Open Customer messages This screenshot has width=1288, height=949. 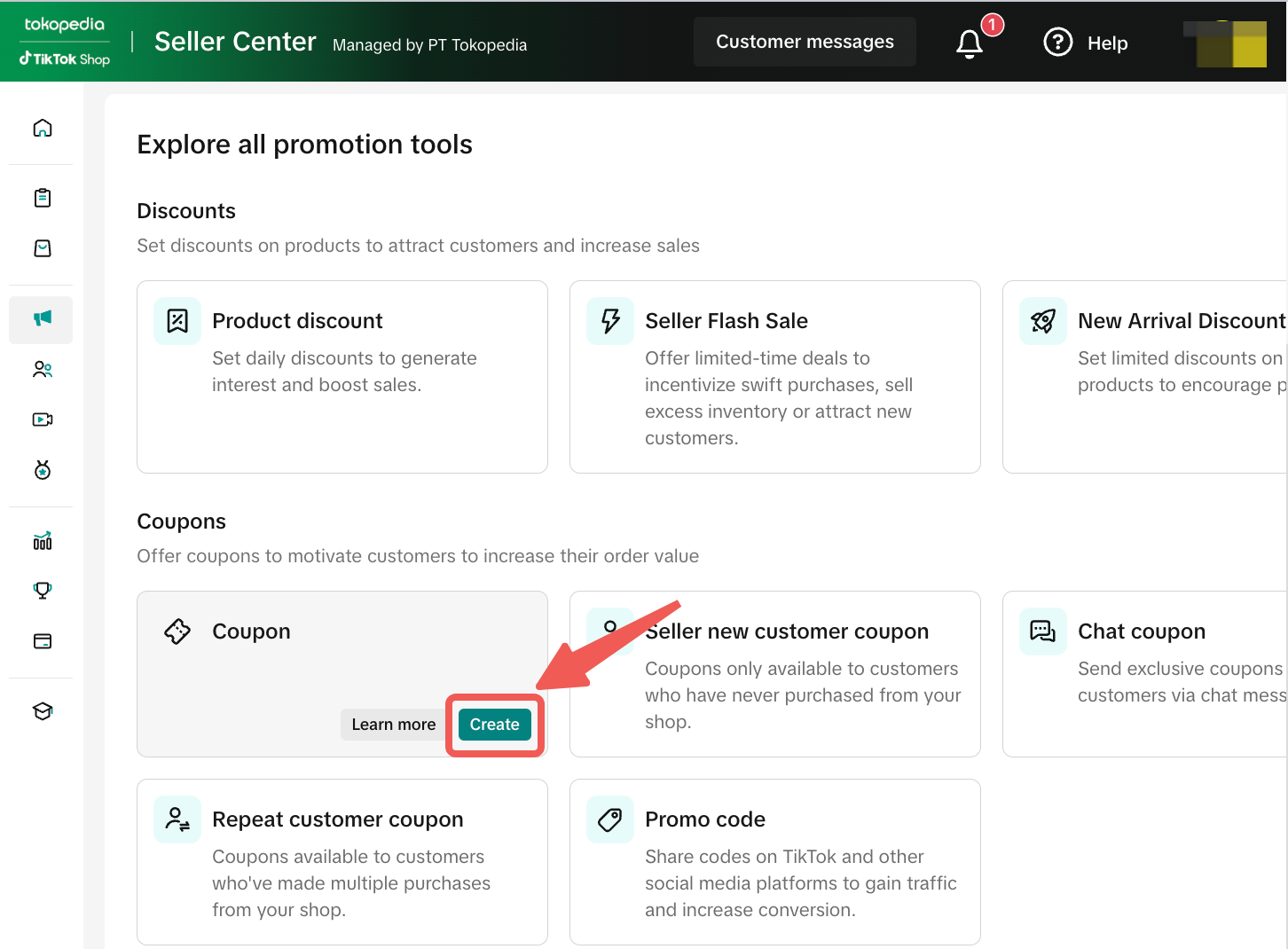(804, 42)
